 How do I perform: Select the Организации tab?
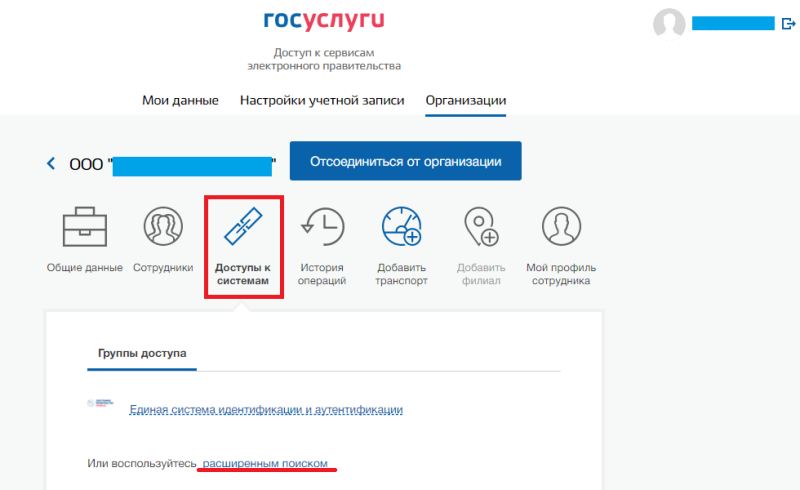click(x=466, y=101)
